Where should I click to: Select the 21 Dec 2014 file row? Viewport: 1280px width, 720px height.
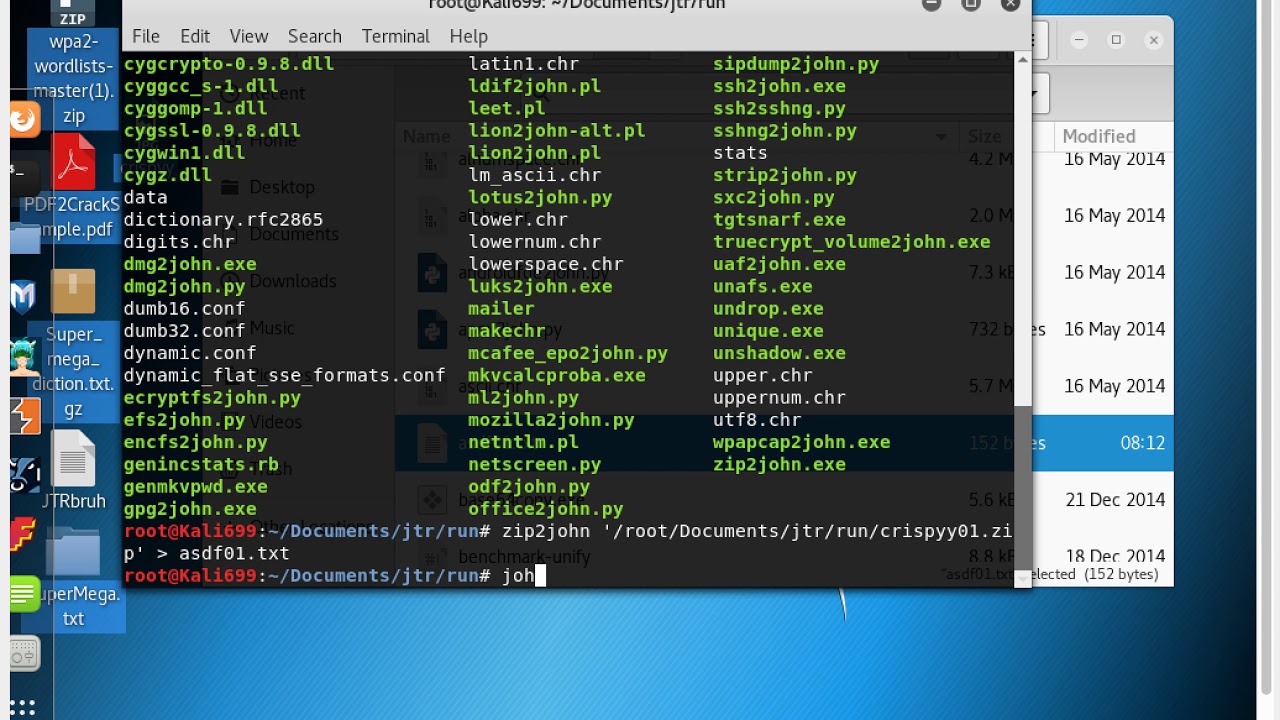point(1102,499)
